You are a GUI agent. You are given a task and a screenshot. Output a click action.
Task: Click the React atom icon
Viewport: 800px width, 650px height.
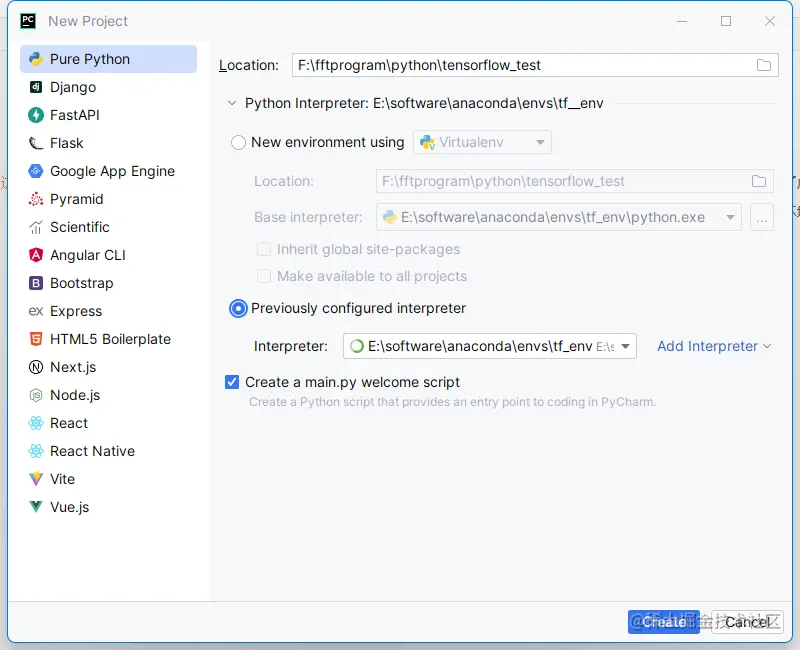pyautogui.click(x=36, y=423)
